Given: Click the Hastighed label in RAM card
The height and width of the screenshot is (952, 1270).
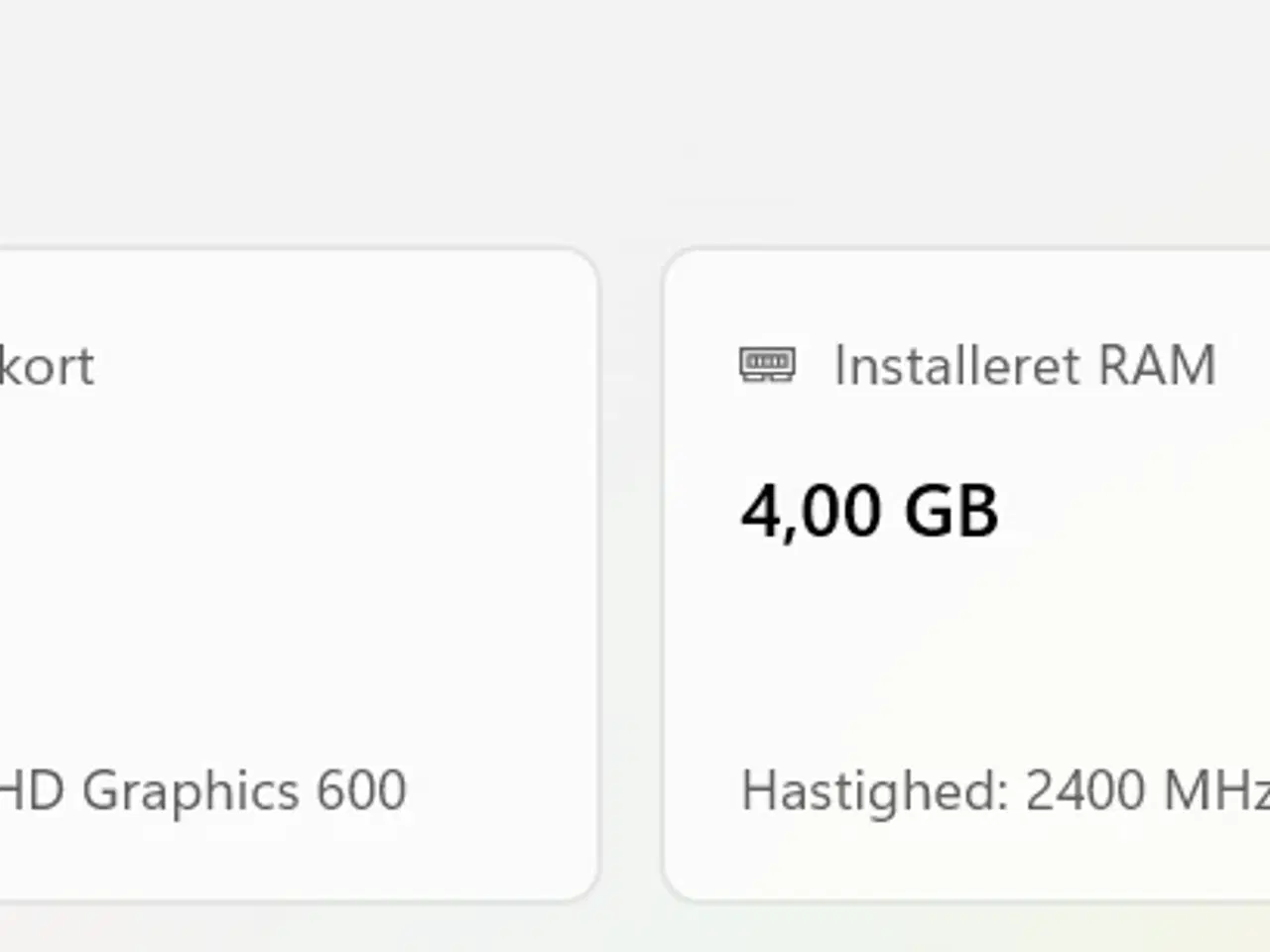Looking at the screenshot, I should tap(873, 791).
